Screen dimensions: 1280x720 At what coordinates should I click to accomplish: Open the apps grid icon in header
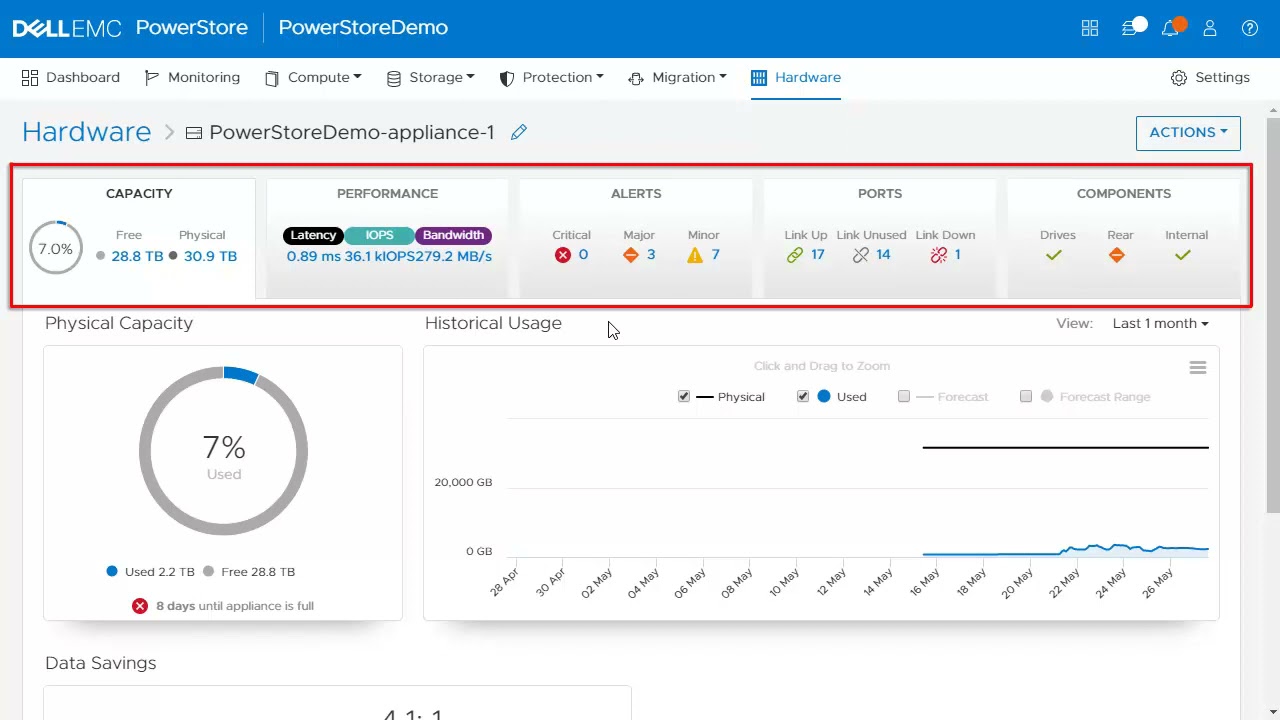coord(1090,28)
